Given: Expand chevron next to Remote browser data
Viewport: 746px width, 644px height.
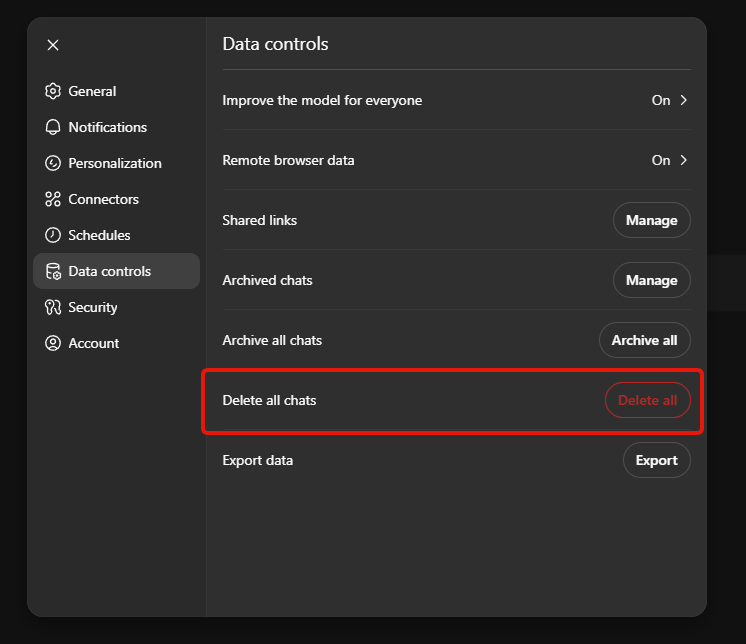Looking at the screenshot, I should 684,160.
